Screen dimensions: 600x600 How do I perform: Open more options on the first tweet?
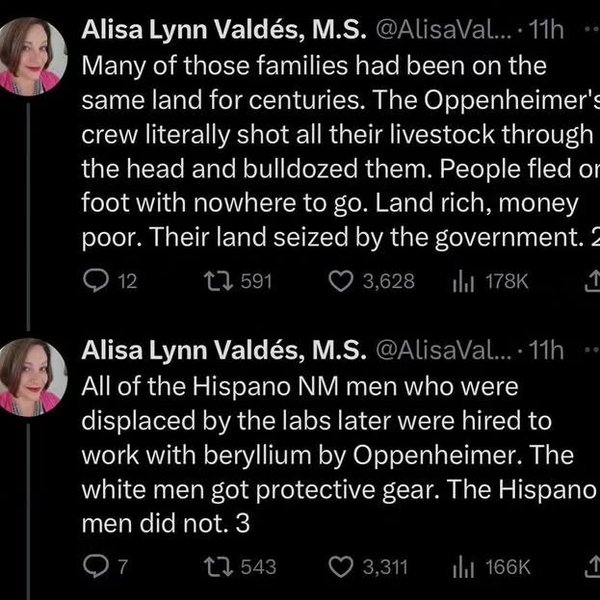point(592,31)
